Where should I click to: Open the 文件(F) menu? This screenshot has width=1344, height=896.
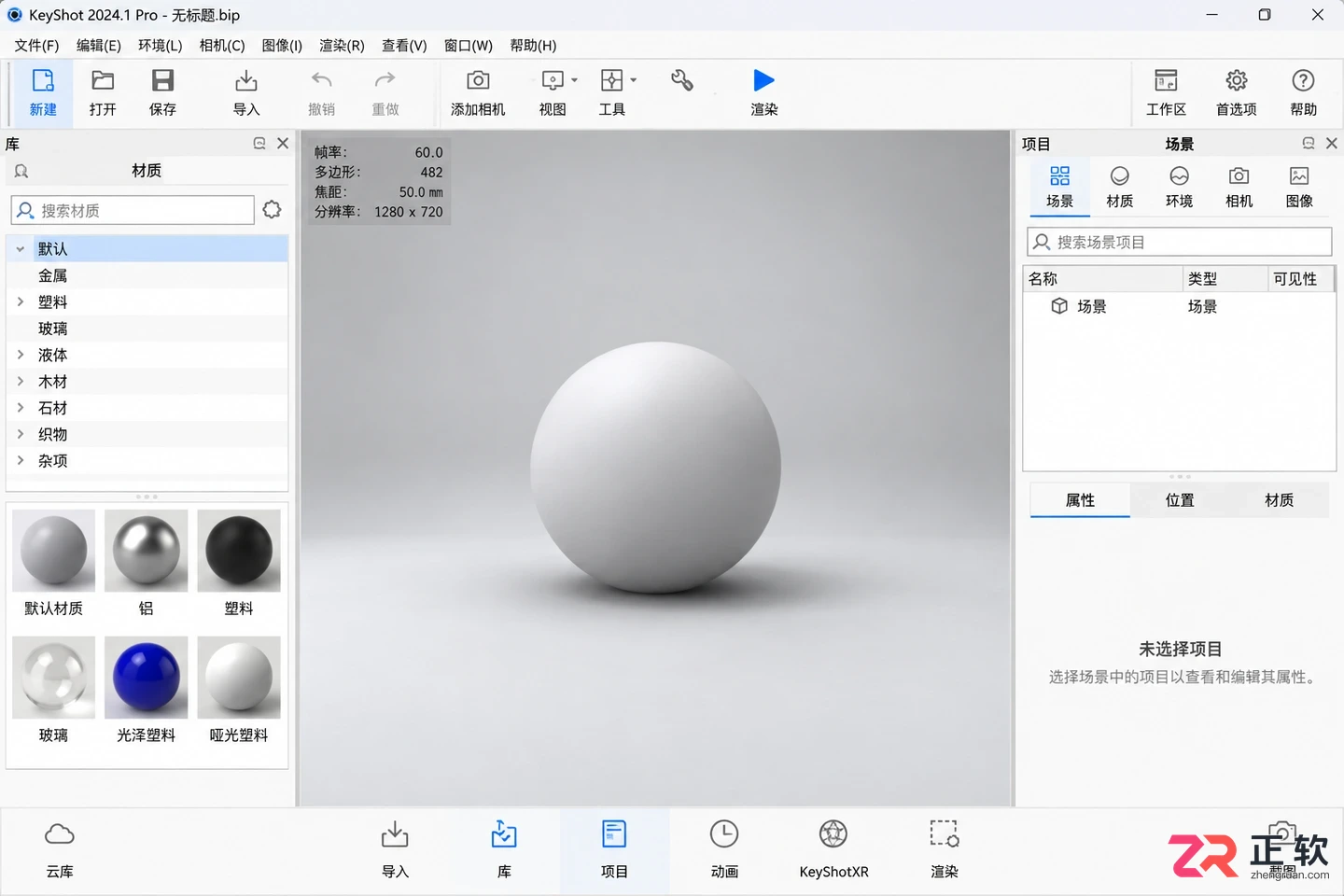[36, 45]
